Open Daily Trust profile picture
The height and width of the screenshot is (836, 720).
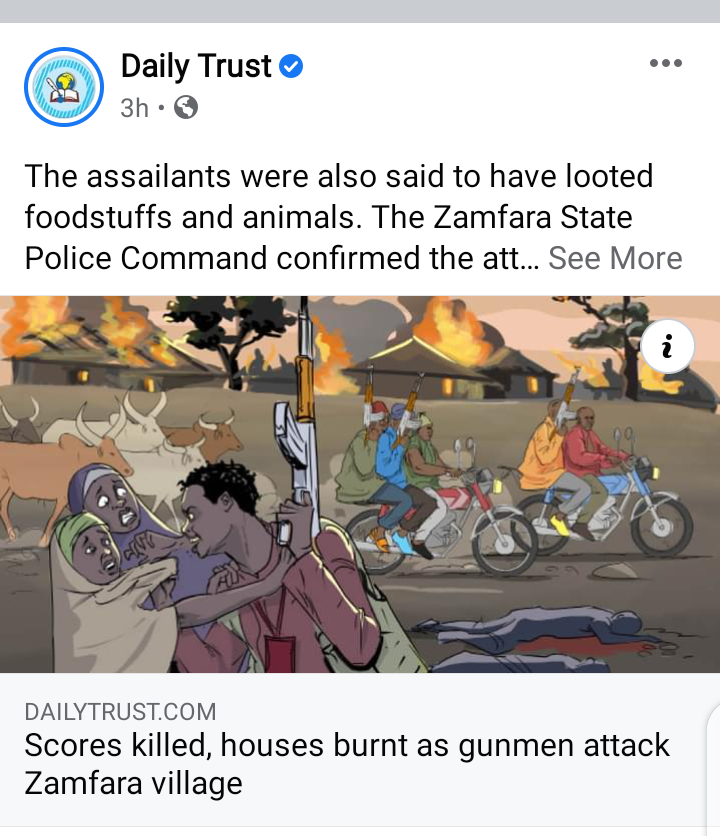[64, 87]
